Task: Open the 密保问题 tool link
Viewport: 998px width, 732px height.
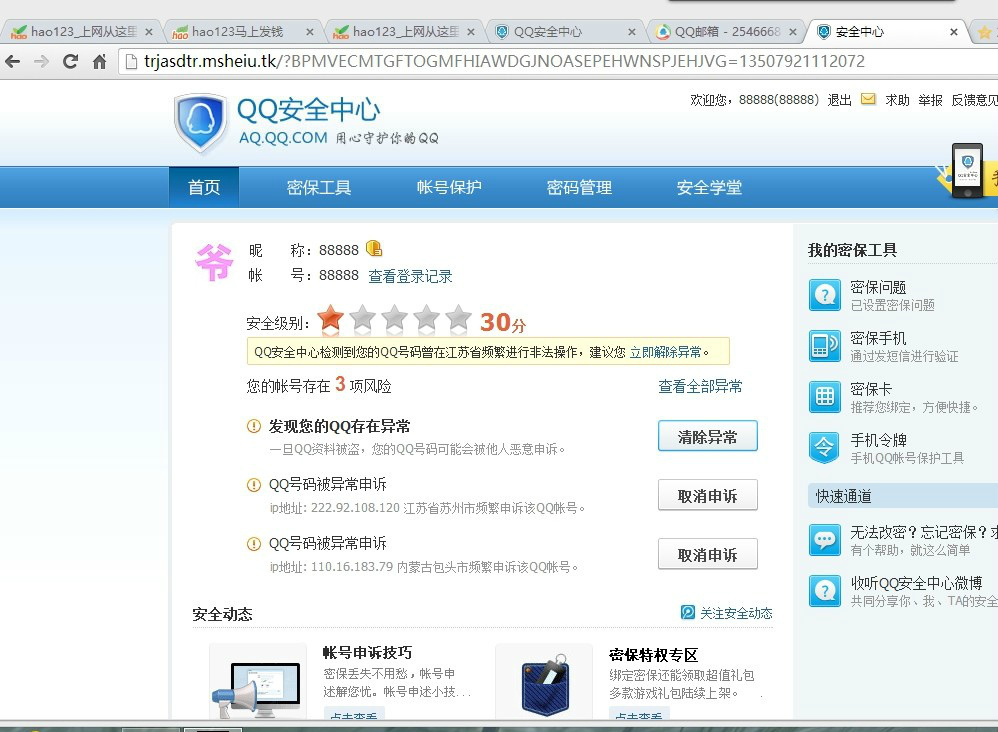Action: coord(878,287)
